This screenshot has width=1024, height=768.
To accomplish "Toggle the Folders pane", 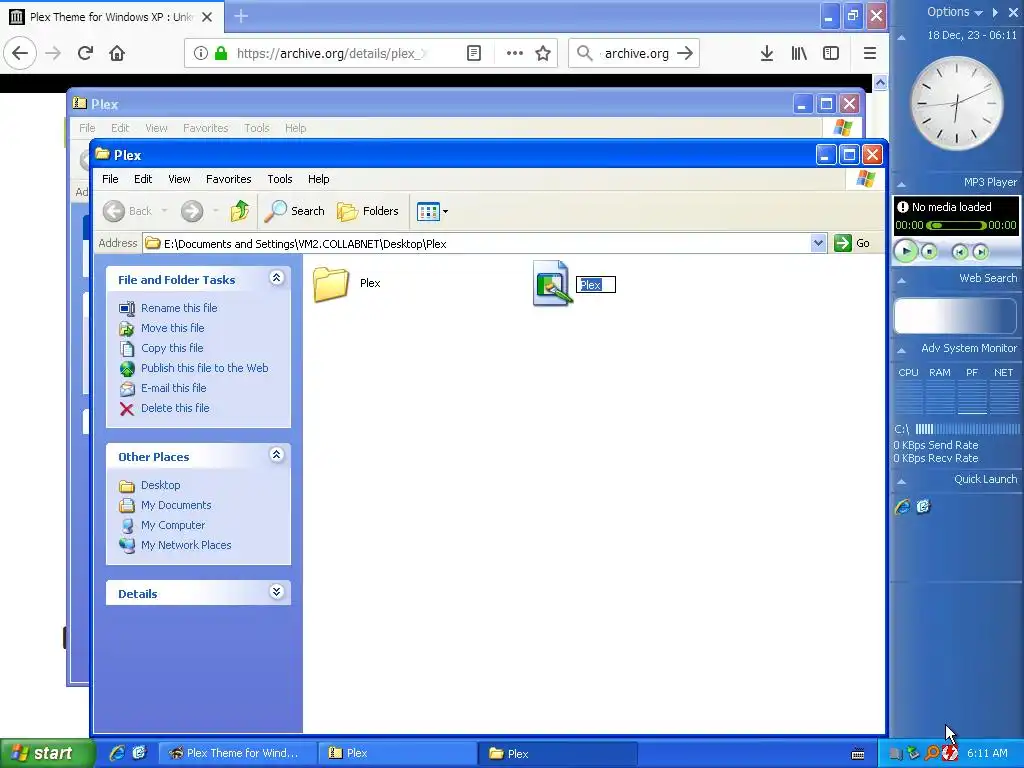I will (x=368, y=211).
